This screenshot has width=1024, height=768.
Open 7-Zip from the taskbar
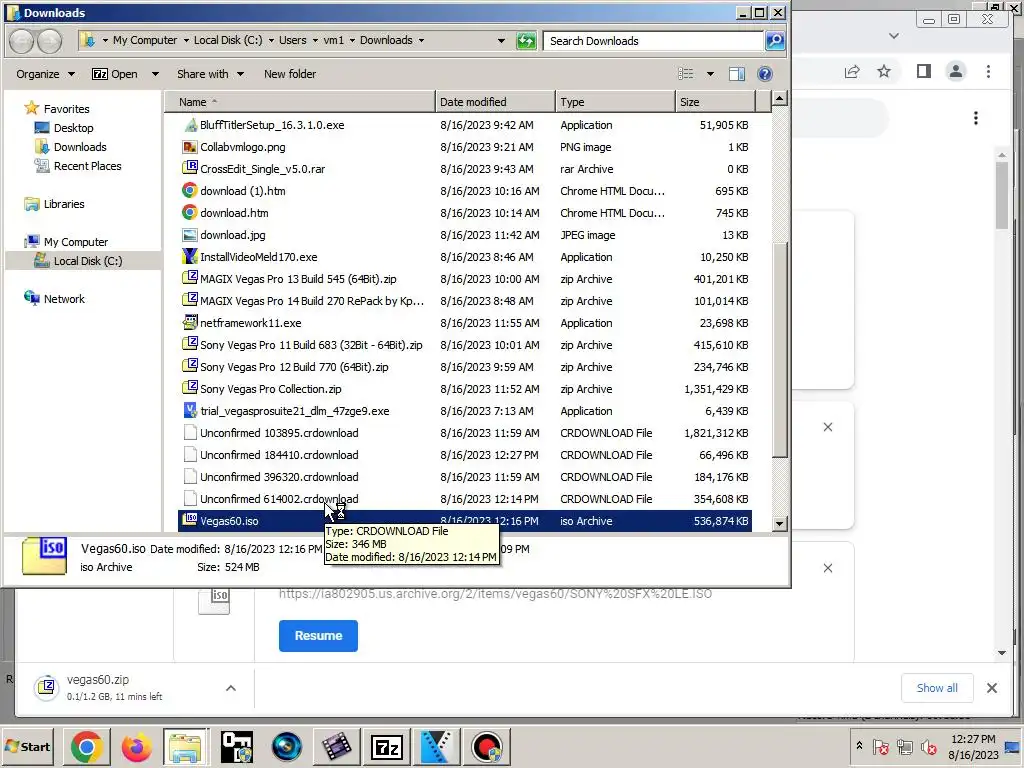click(x=386, y=747)
